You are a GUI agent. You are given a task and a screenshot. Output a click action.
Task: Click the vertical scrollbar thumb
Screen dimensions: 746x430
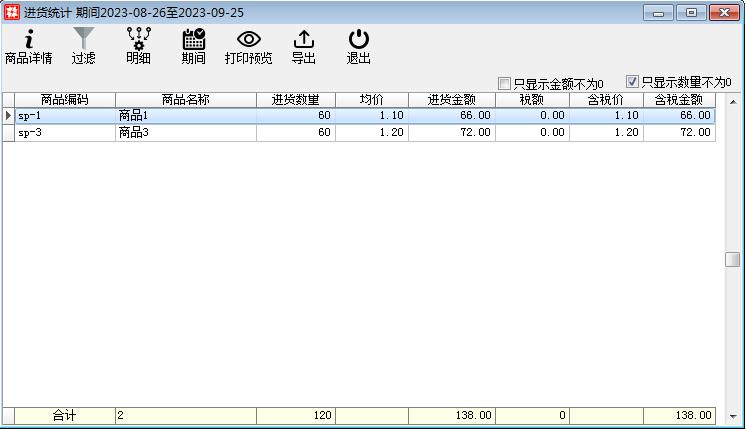coord(732,259)
